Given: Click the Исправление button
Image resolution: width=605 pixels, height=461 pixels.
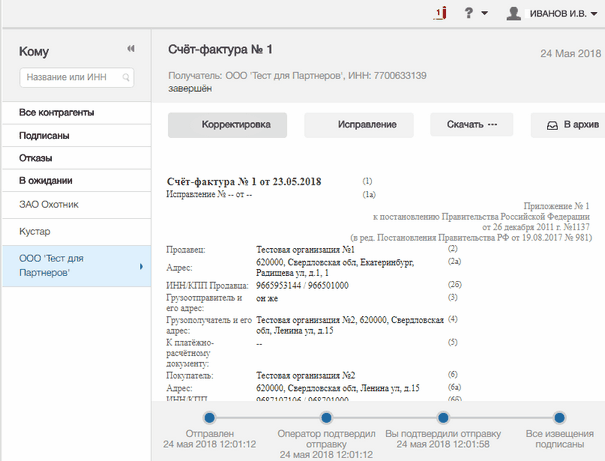Looking at the screenshot, I should (x=359, y=125).
